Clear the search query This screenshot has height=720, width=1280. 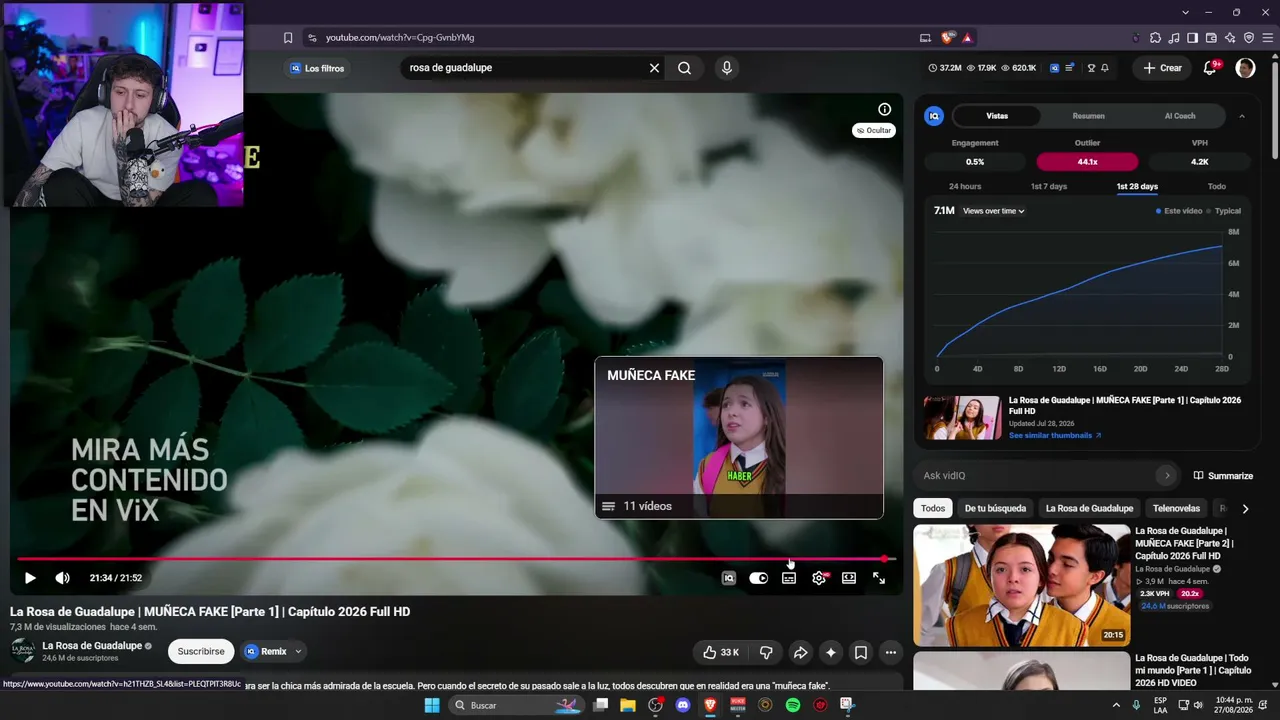[654, 68]
